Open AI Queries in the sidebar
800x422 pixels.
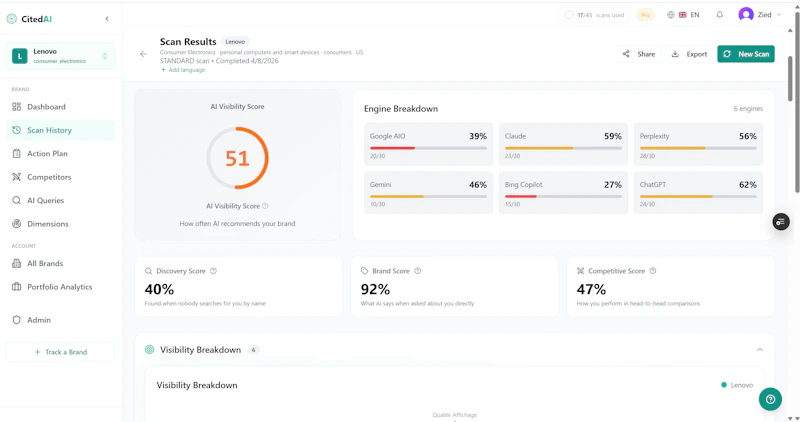click(x=60, y=201)
